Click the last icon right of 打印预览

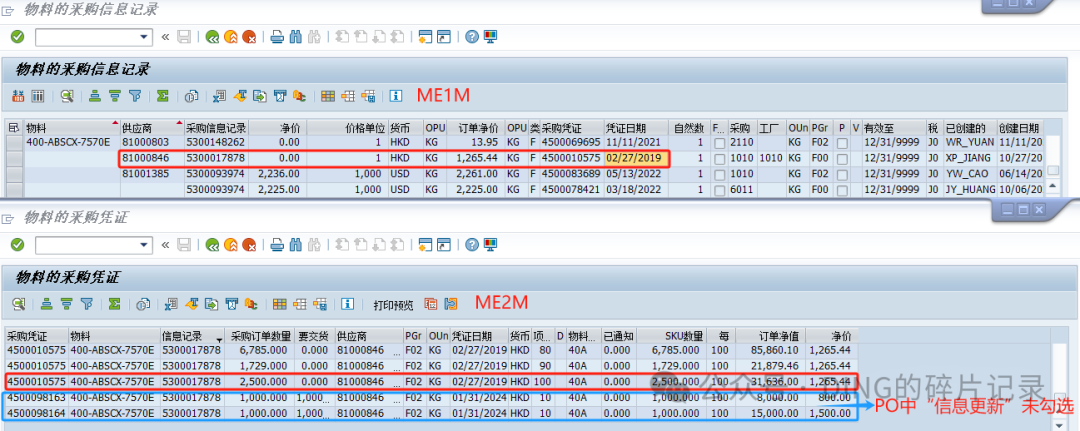[x=450, y=304]
